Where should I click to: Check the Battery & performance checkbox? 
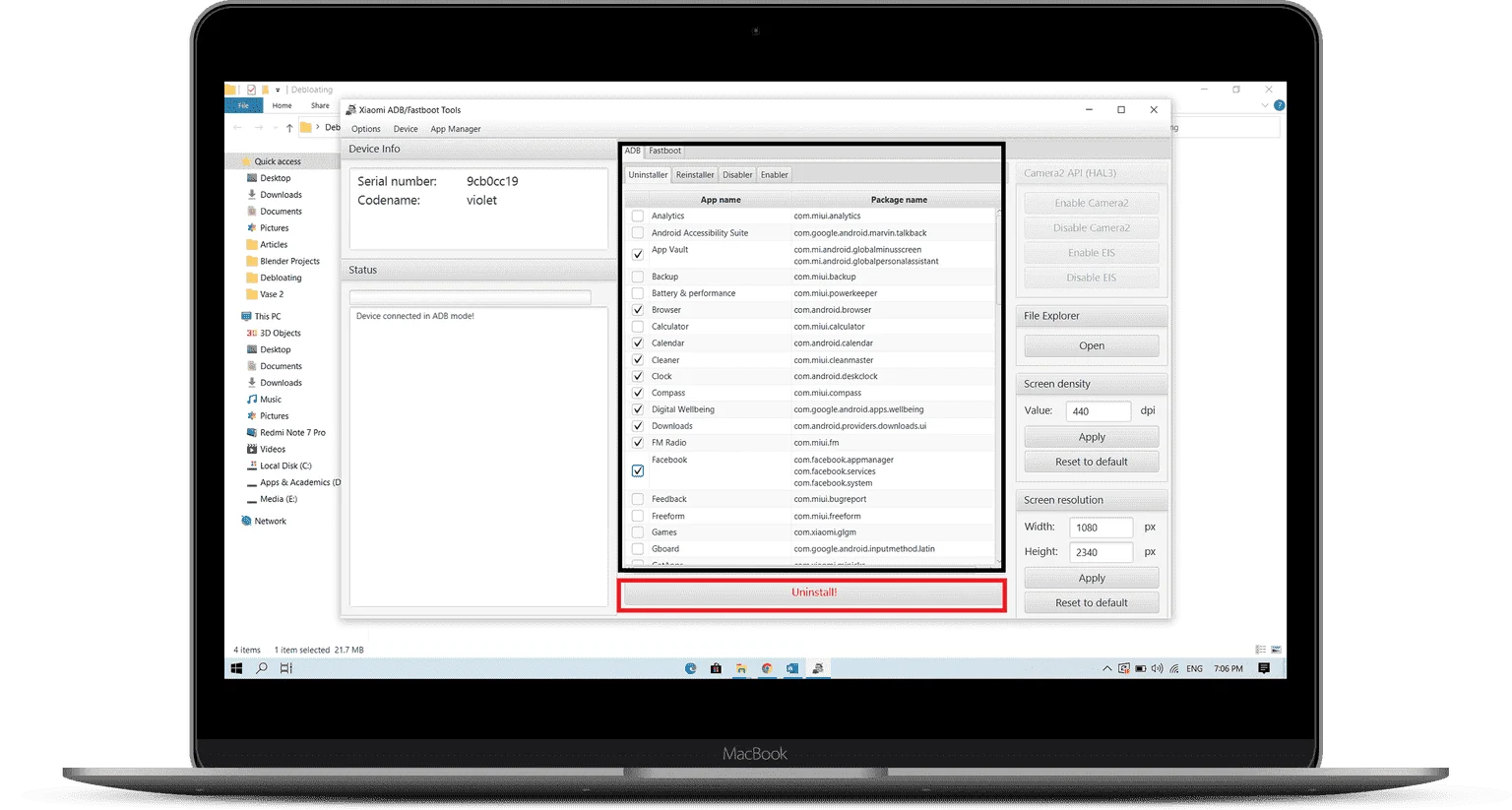pyautogui.click(x=638, y=293)
